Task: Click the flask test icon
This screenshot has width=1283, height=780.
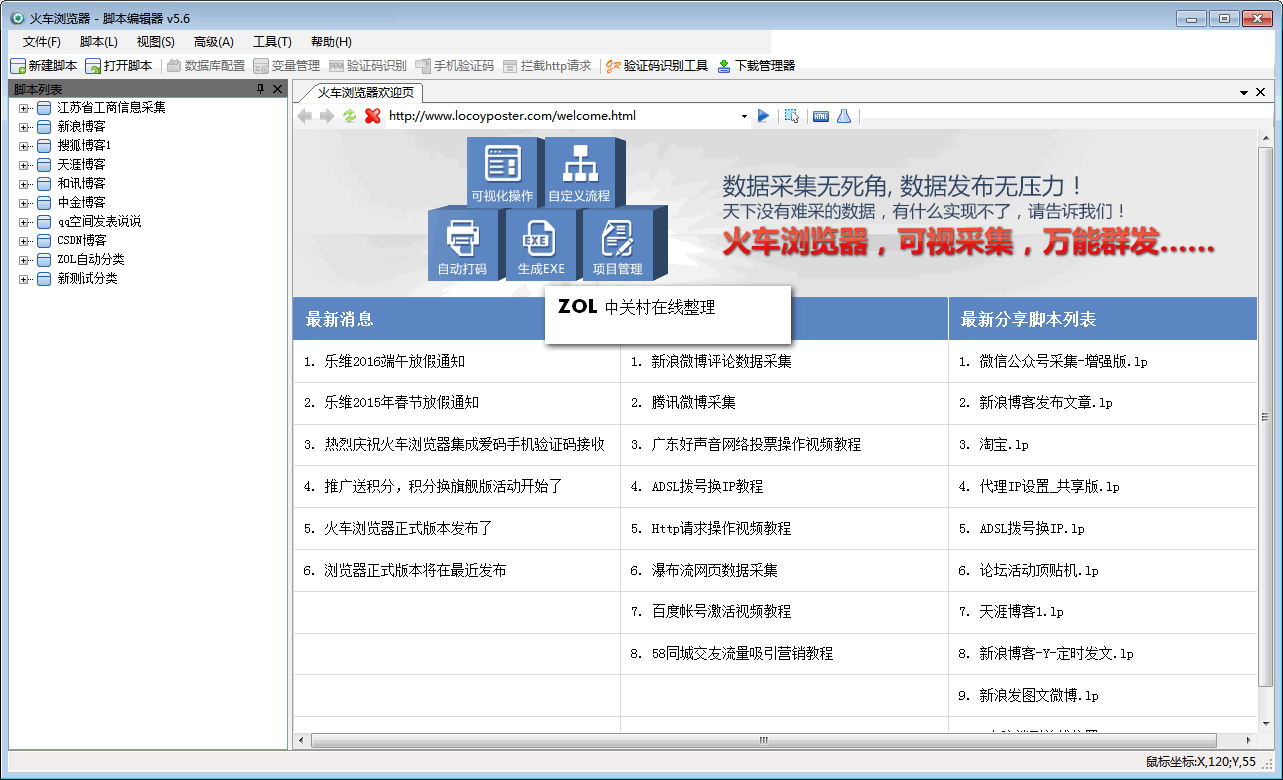Action: (844, 116)
